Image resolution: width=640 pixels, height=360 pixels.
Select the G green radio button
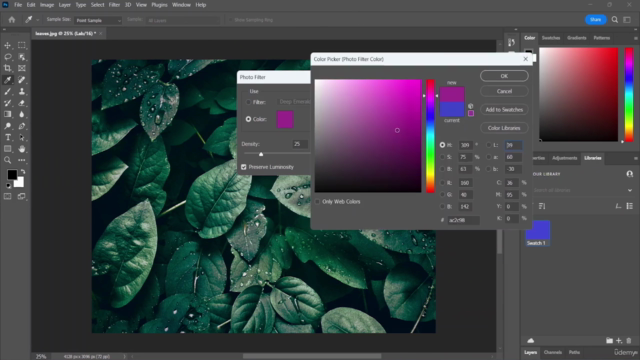tap(442, 195)
